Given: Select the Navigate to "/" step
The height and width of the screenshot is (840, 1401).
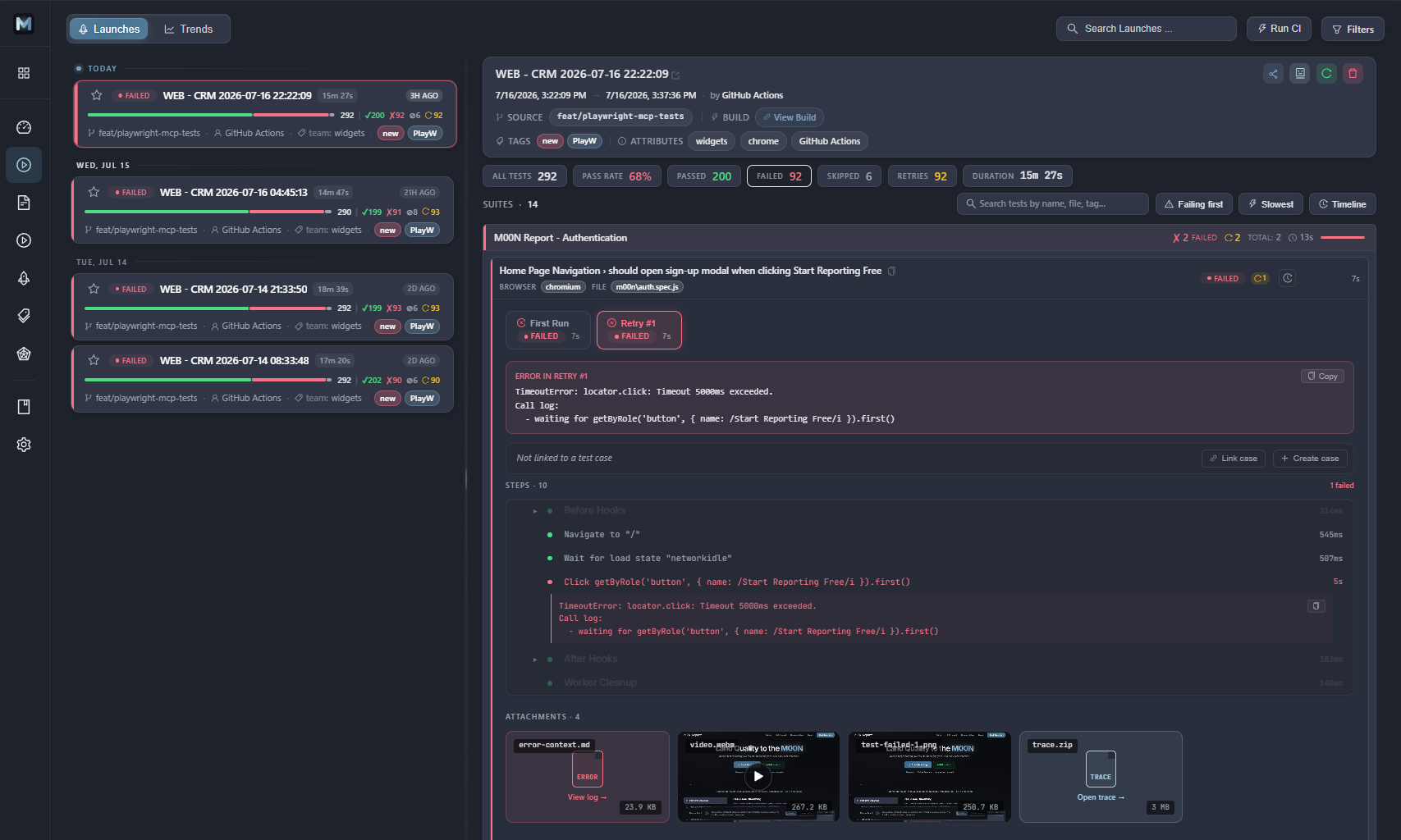Looking at the screenshot, I should (x=929, y=535).
